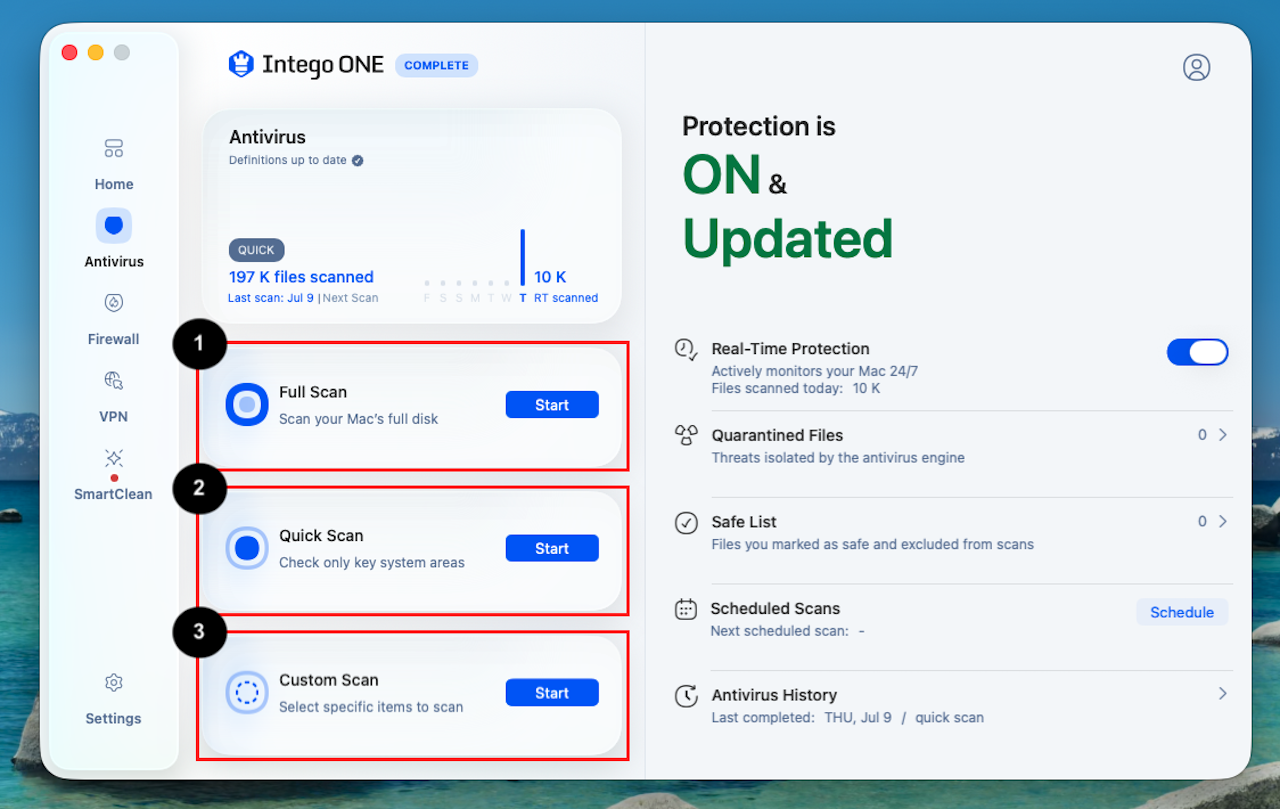1280x809 pixels.
Task: Click the Custom Scan dashed circle icon
Action: click(247, 692)
